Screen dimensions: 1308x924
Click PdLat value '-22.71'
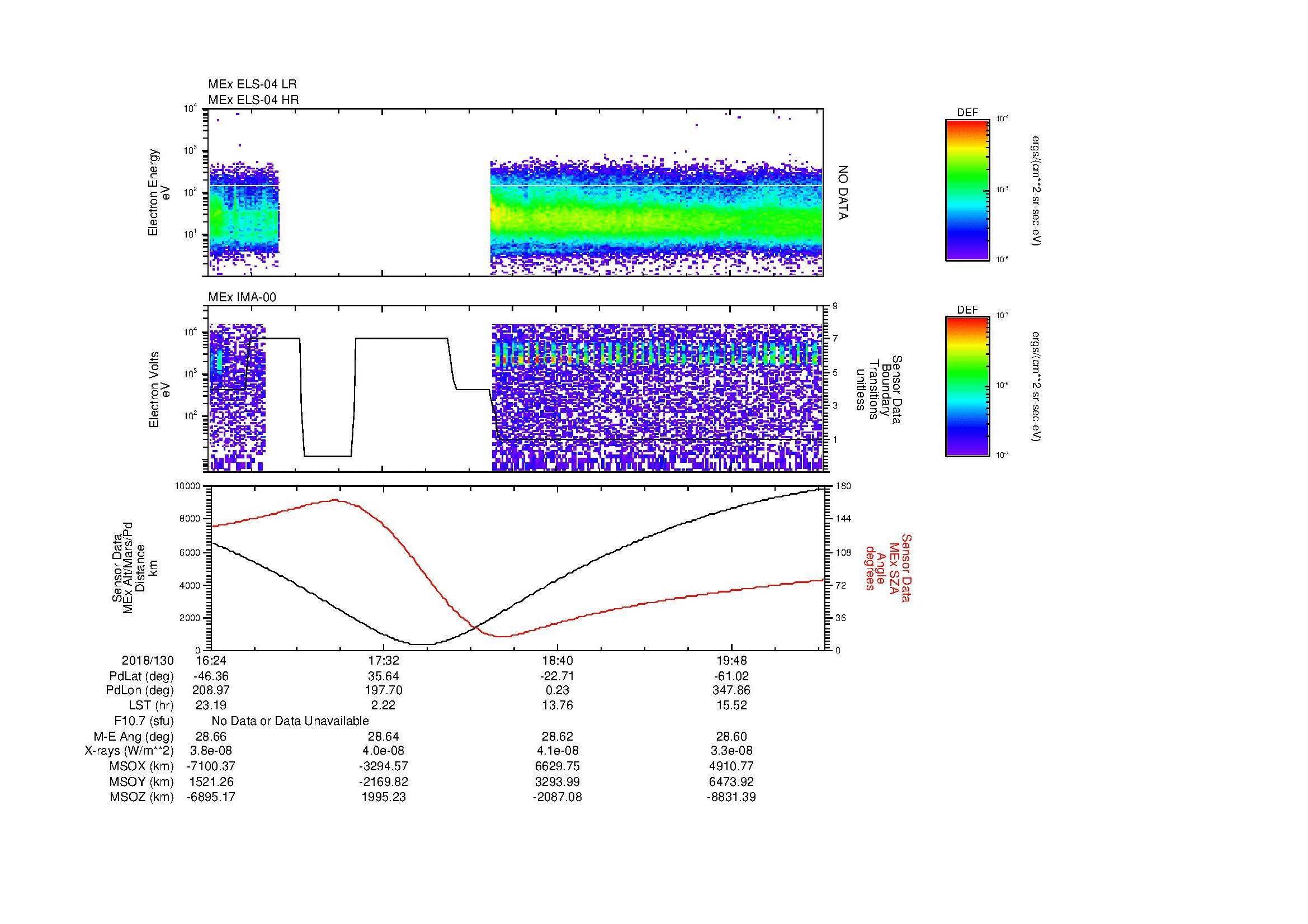[558, 676]
